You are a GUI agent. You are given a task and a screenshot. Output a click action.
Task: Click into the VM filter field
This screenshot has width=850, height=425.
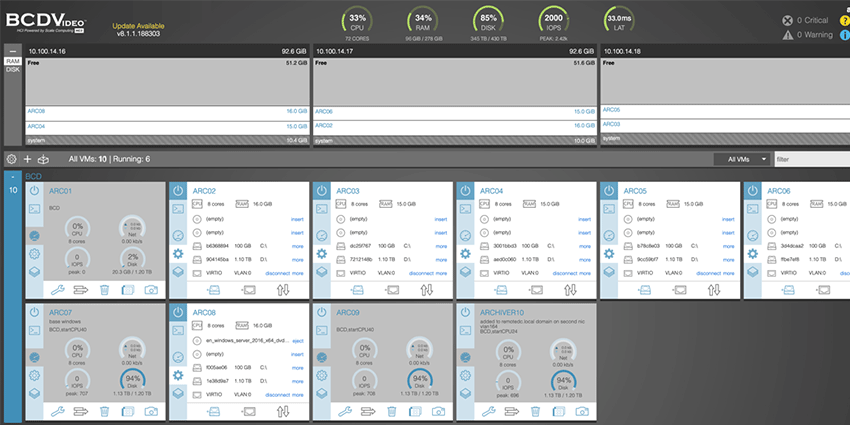(x=812, y=159)
